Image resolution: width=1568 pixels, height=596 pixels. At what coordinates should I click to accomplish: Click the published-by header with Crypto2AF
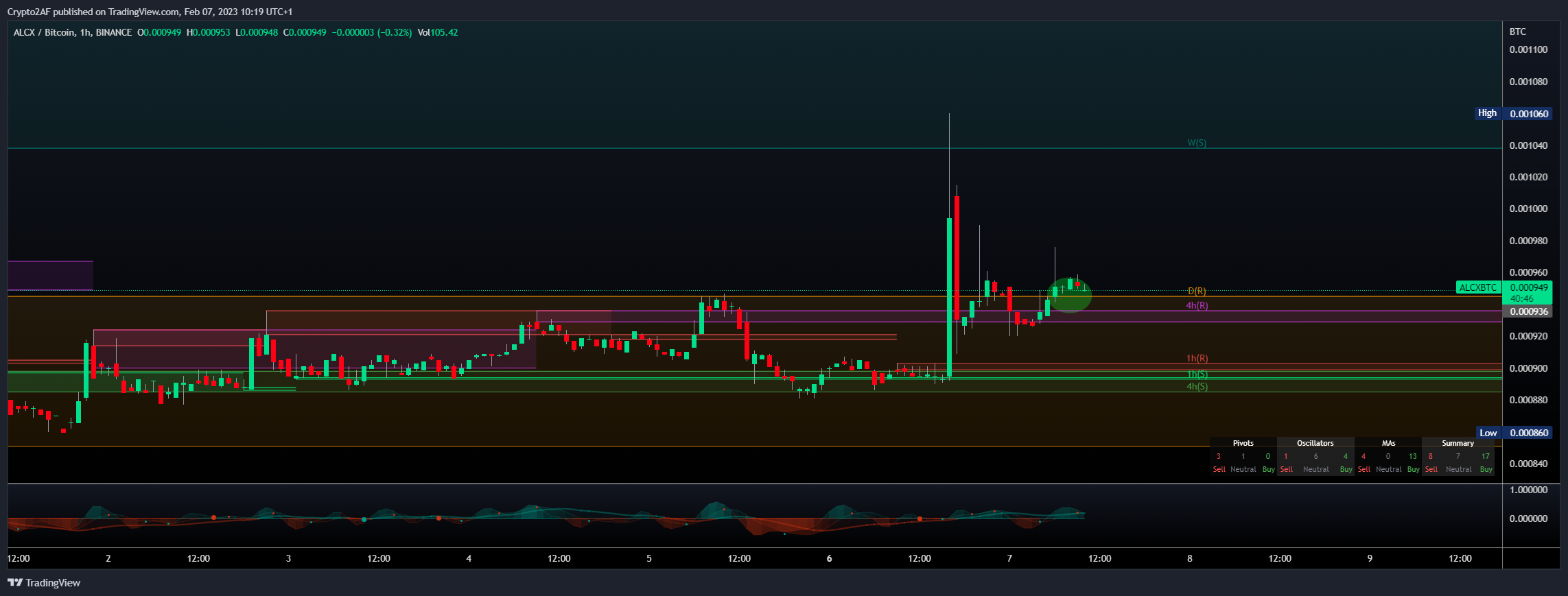click(x=150, y=12)
